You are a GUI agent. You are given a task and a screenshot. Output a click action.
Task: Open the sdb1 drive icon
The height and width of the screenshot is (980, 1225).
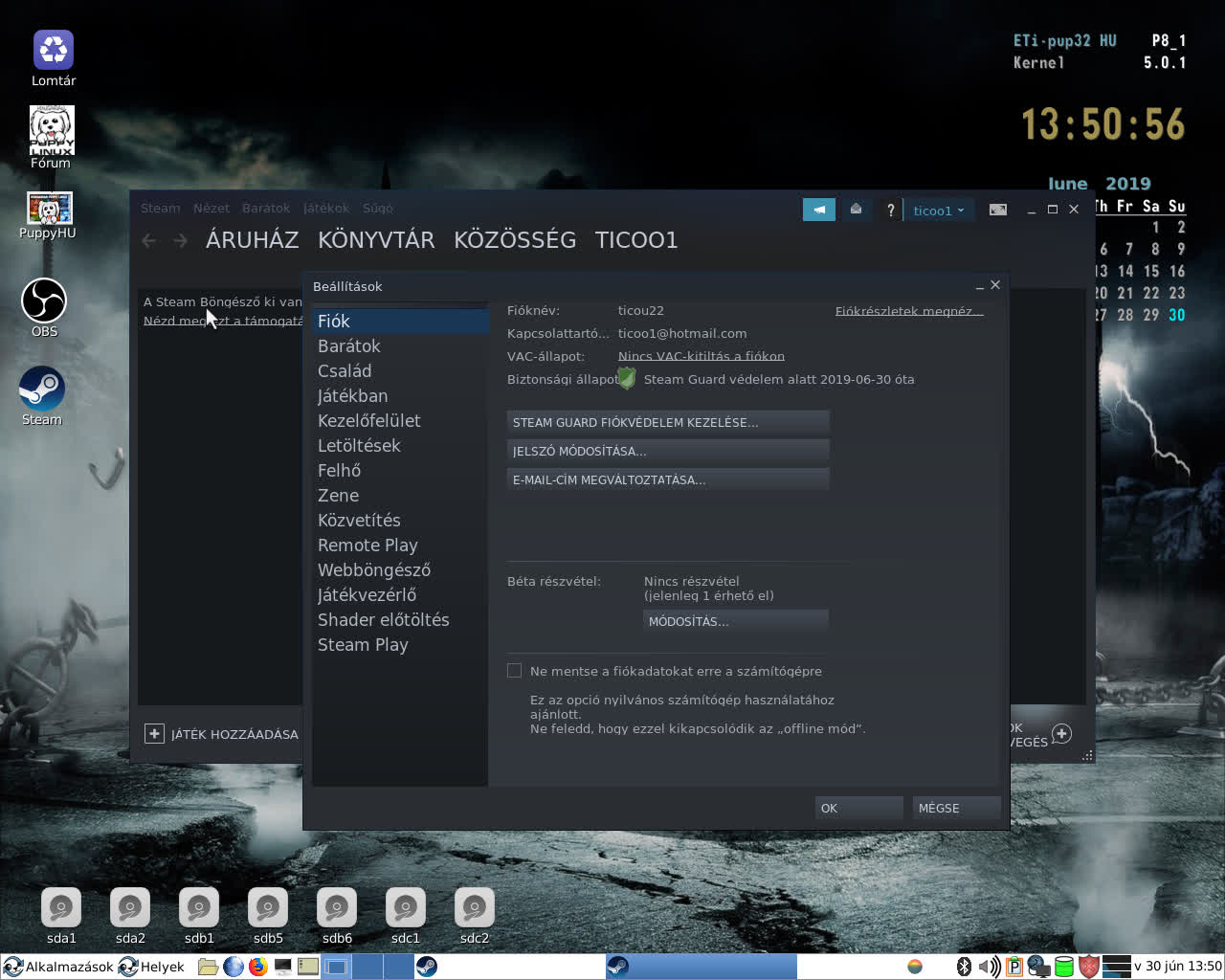click(199, 907)
